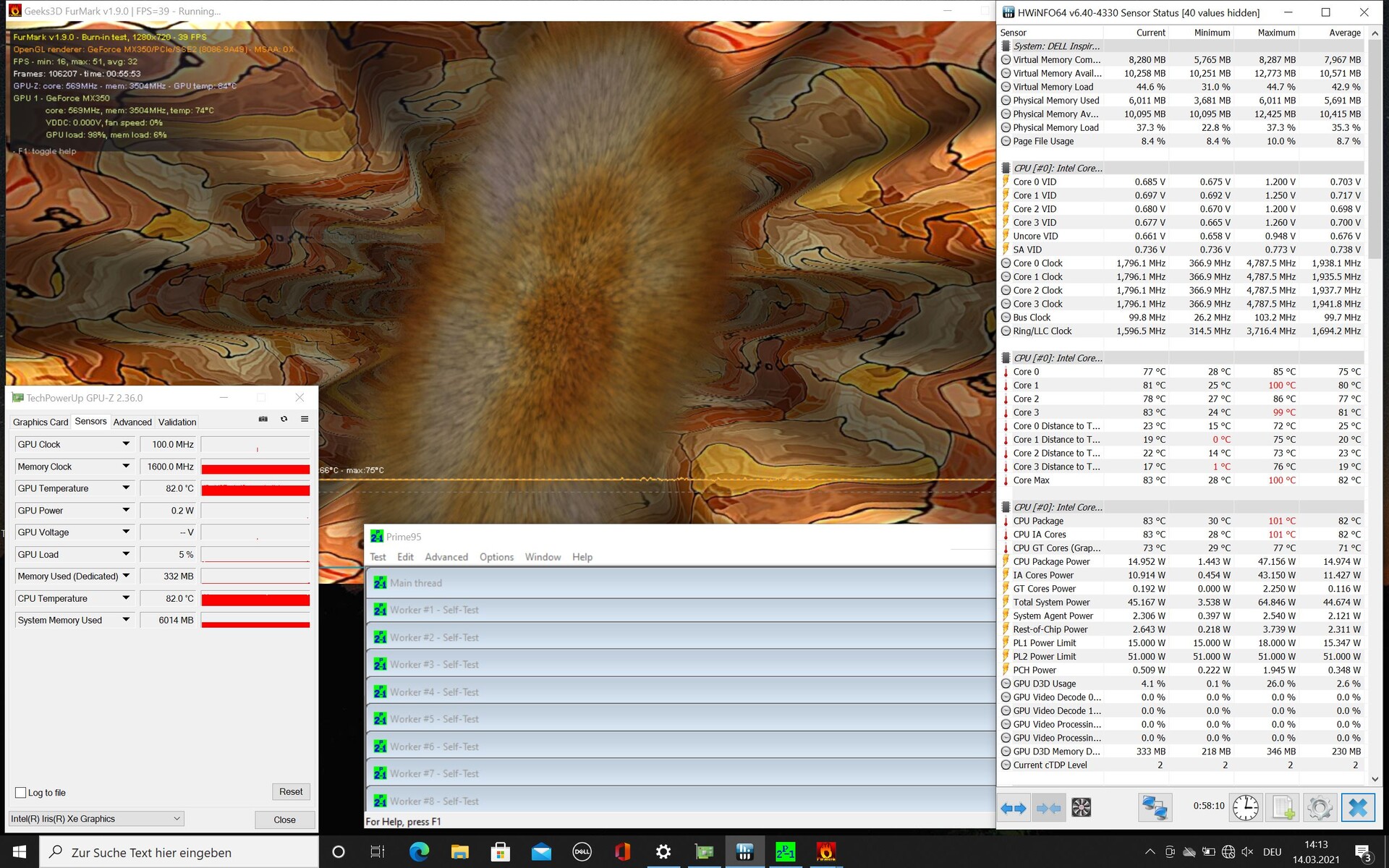Expand the GPU Temperature sensor dropdown

click(x=126, y=488)
